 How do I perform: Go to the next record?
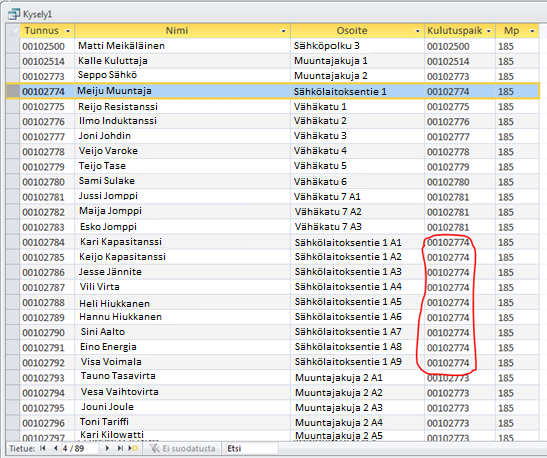click(107, 448)
